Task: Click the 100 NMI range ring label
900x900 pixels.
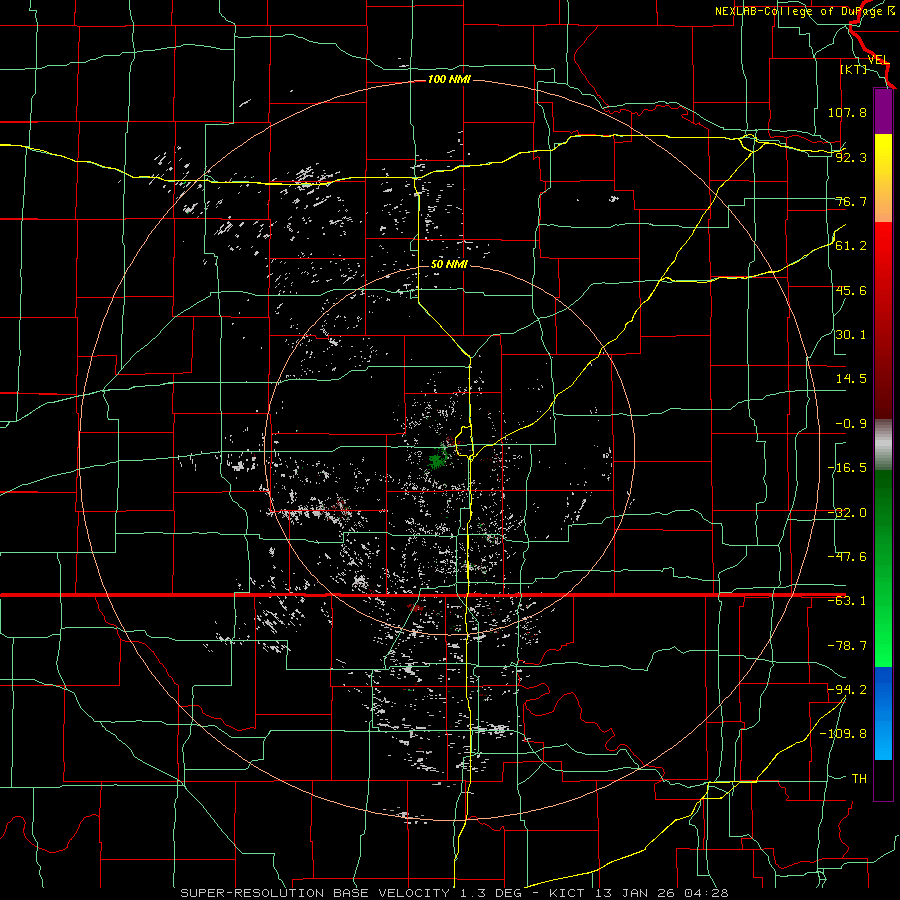Action: (449, 79)
